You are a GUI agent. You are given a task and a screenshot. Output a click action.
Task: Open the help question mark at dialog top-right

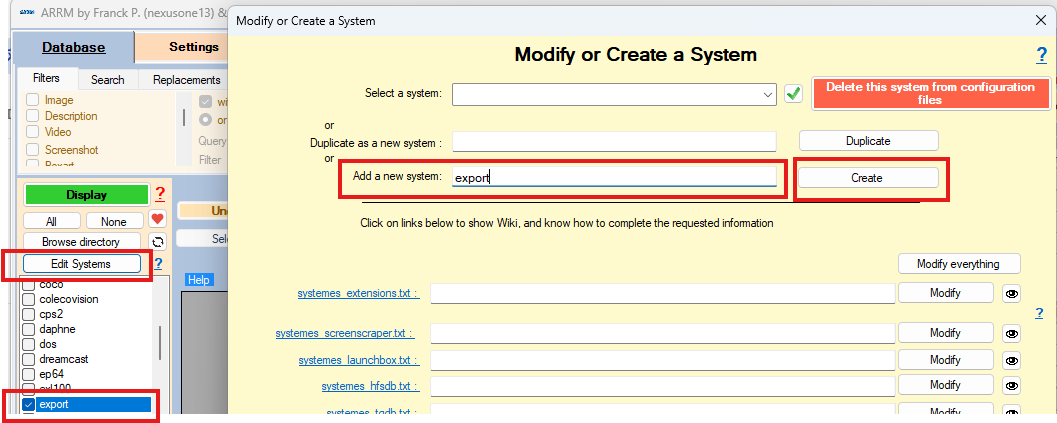point(1041,56)
